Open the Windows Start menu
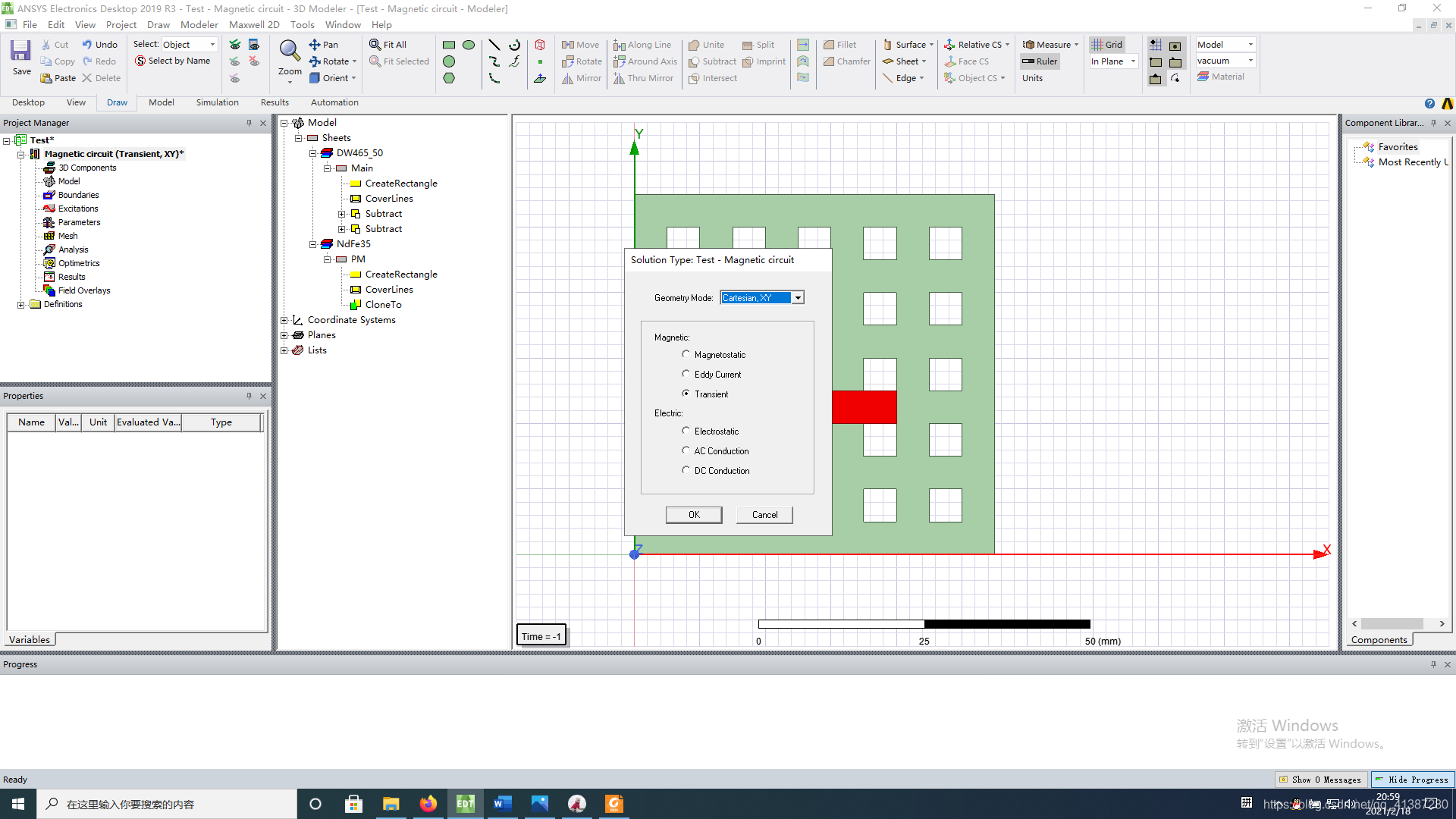 click(18, 804)
